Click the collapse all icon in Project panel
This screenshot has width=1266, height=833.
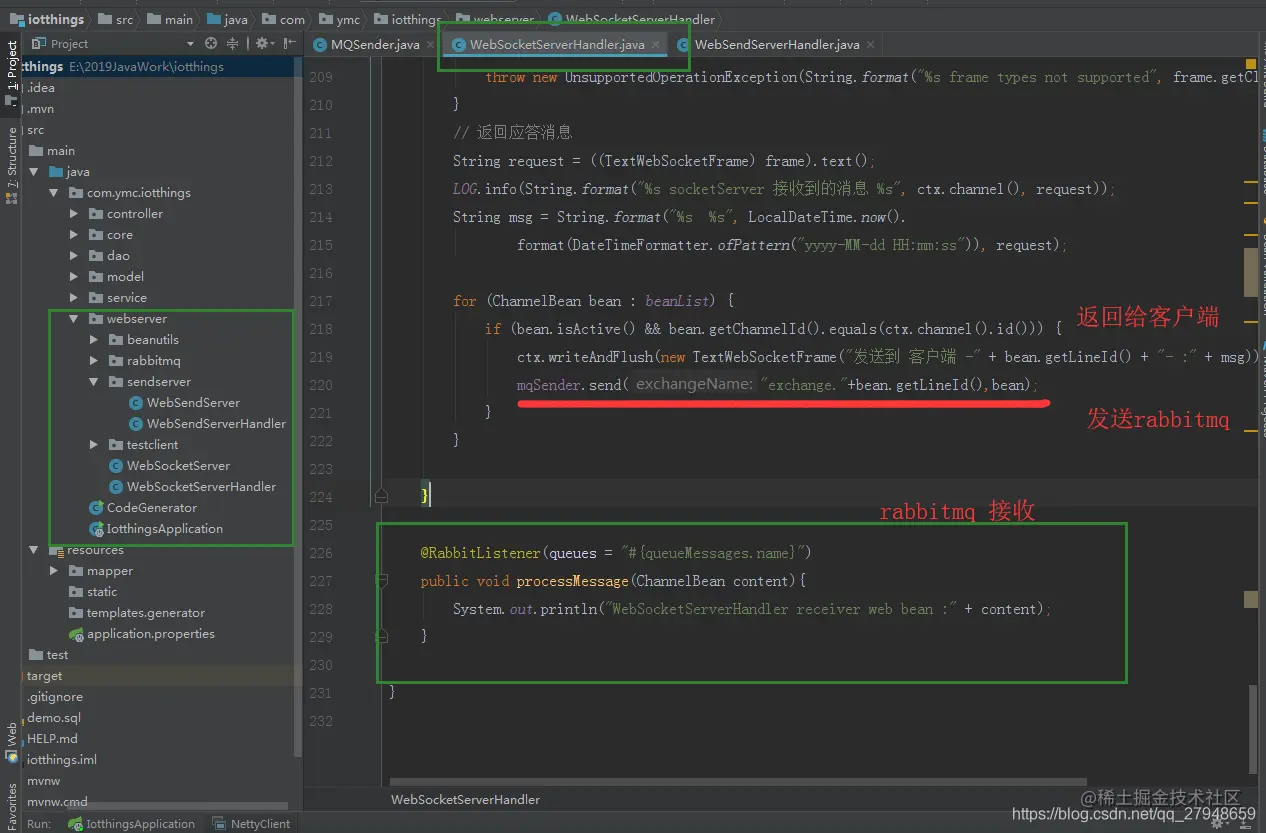click(233, 44)
